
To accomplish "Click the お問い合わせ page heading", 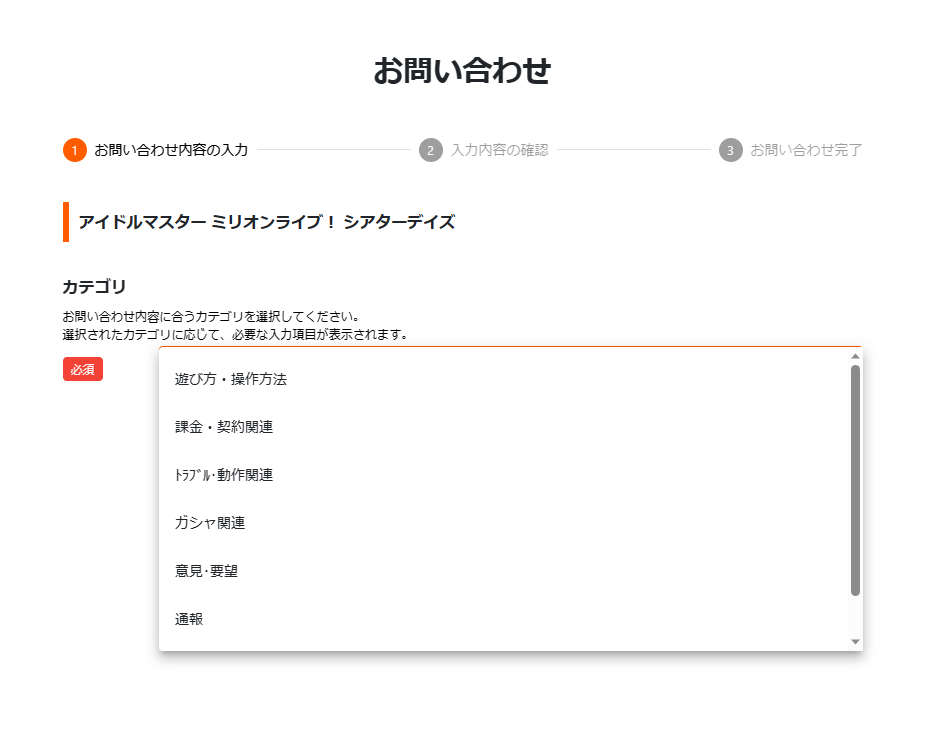I will click(462, 71).
